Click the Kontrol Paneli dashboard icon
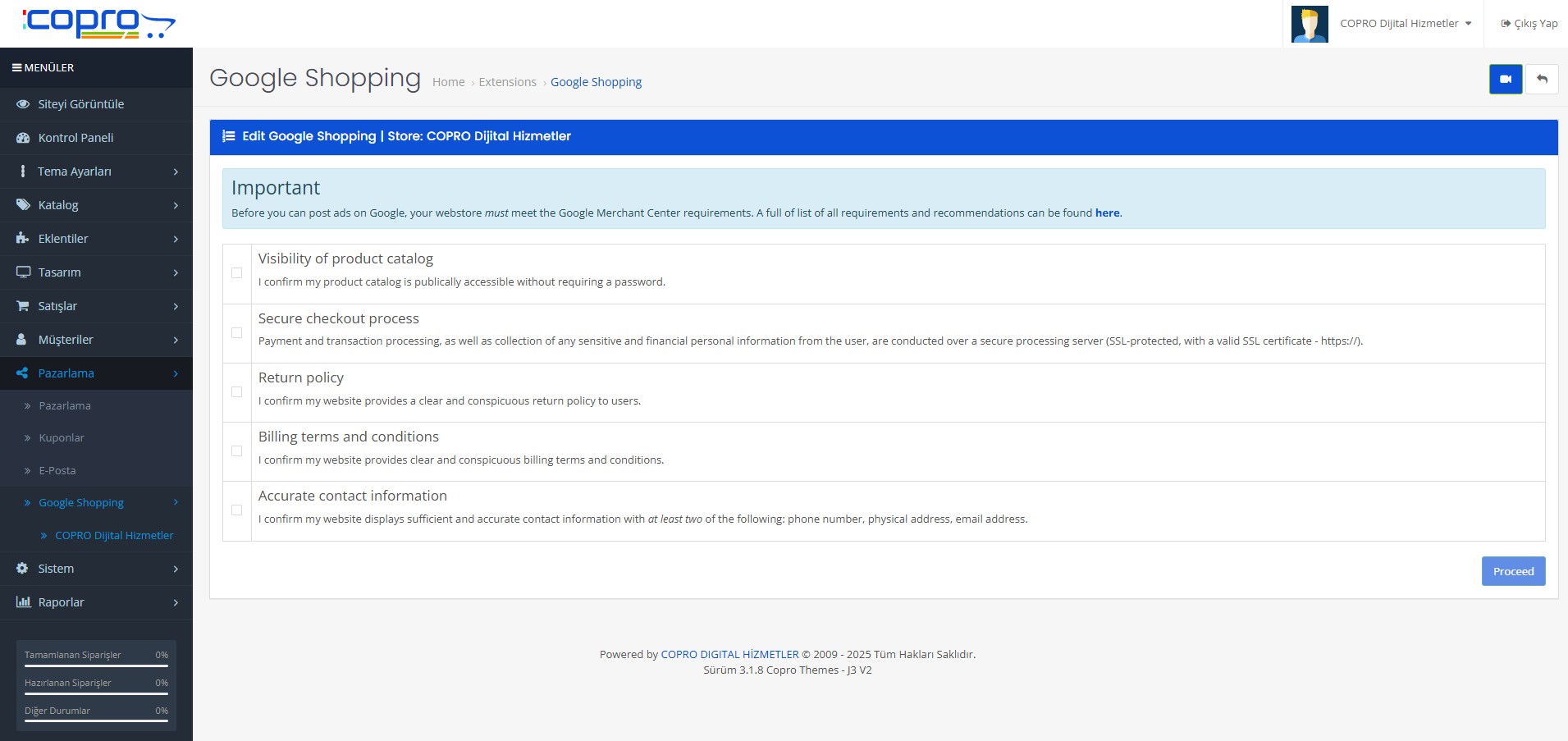Image resolution: width=1568 pixels, height=741 pixels. [x=23, y=138]
